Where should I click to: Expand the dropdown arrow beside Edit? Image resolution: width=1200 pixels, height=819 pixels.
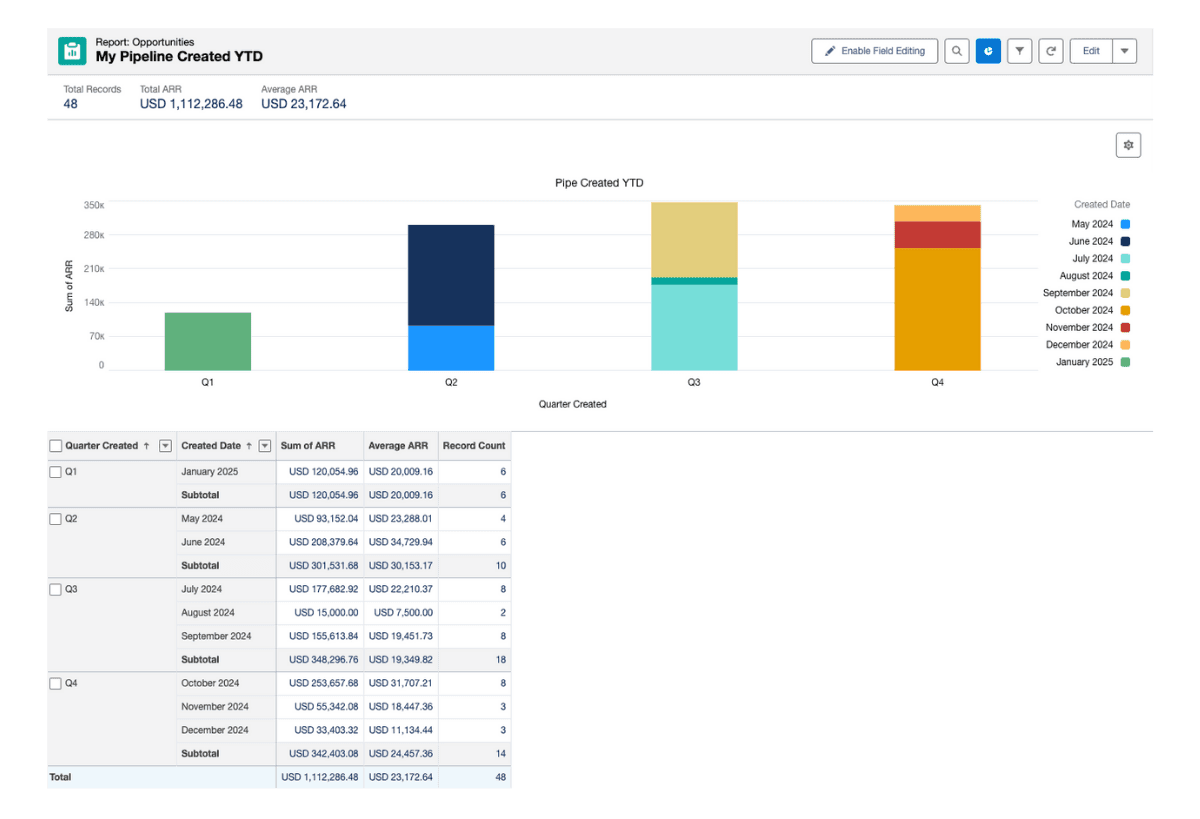point(1125,51)
